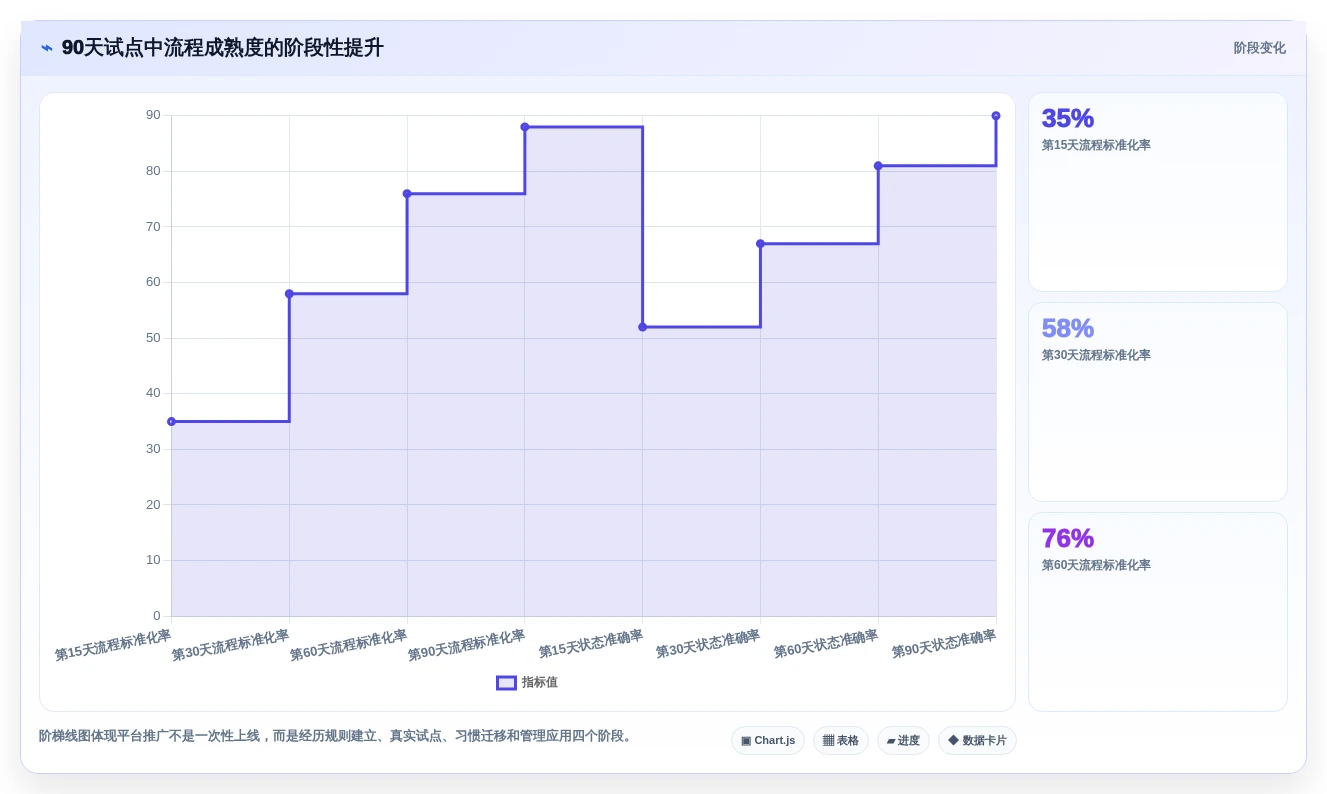
Task: Click x-axis label 第60天流程标准化率
Action: pos(348,645)
